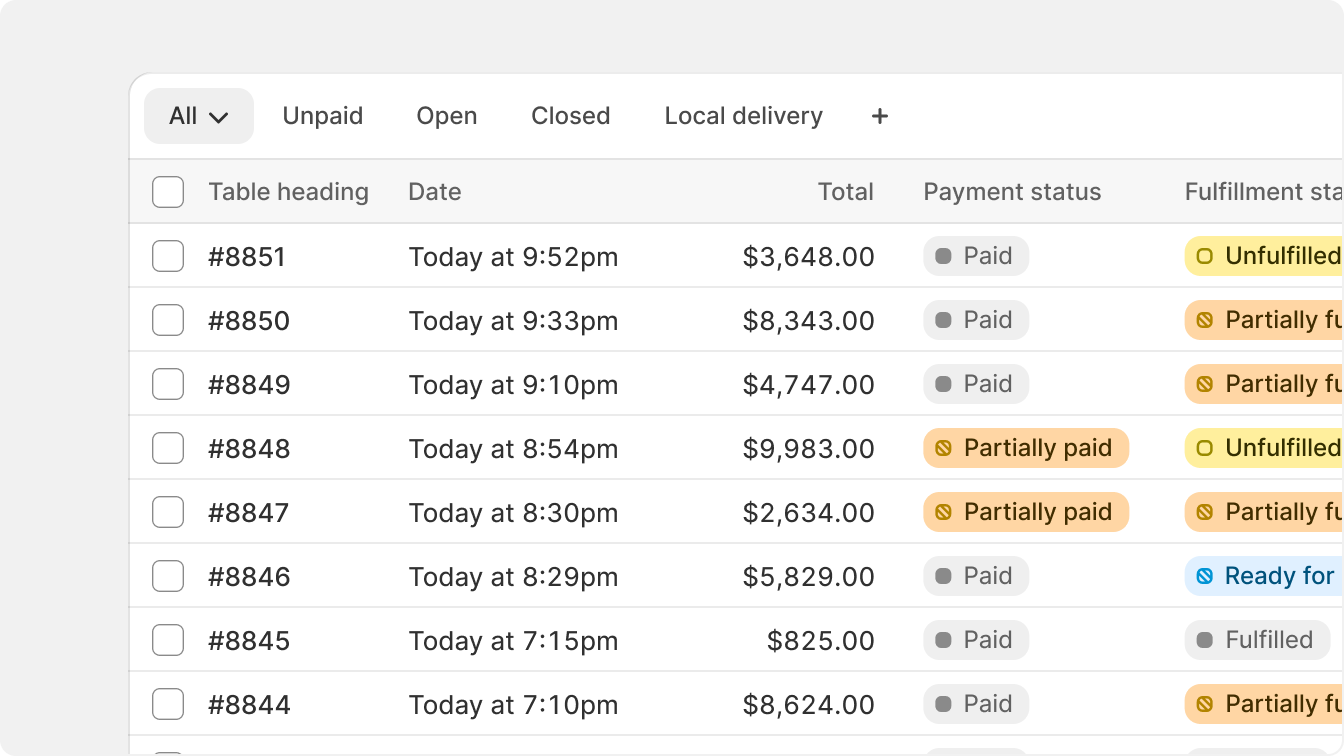Click order number #8844
The image size is (1344, 756).
coord(249,705)
